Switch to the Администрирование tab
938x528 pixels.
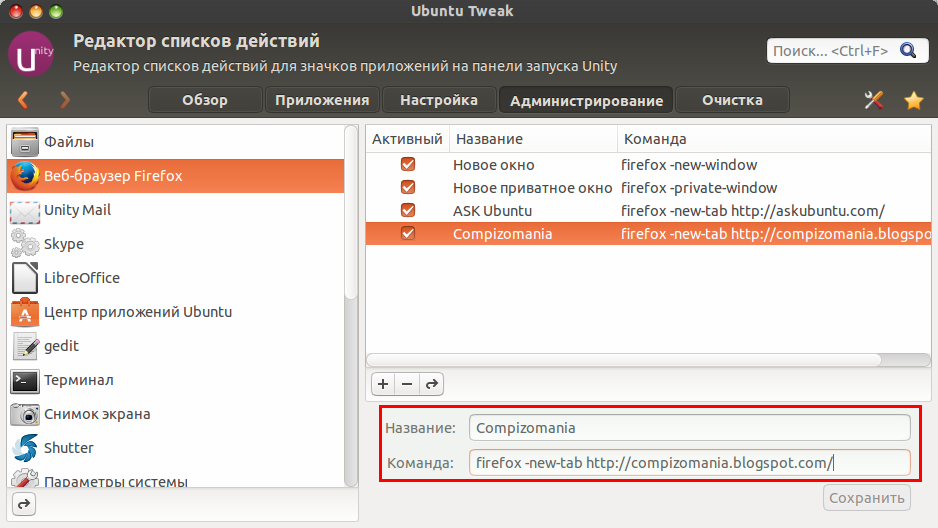tap(586, 100)
